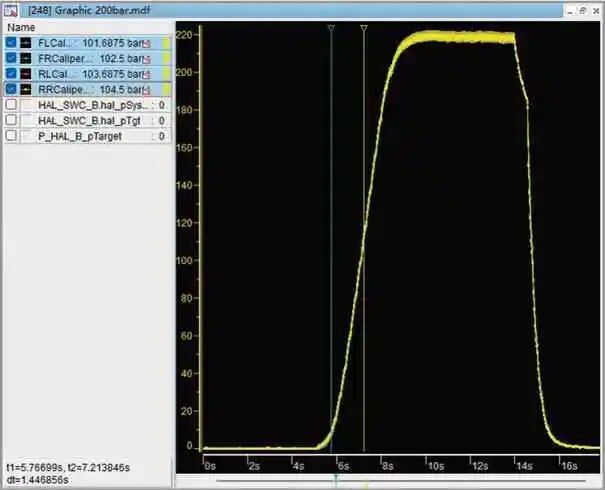Click FLCal yellow color swatch

pyautogui.click(x=166, y=43)
